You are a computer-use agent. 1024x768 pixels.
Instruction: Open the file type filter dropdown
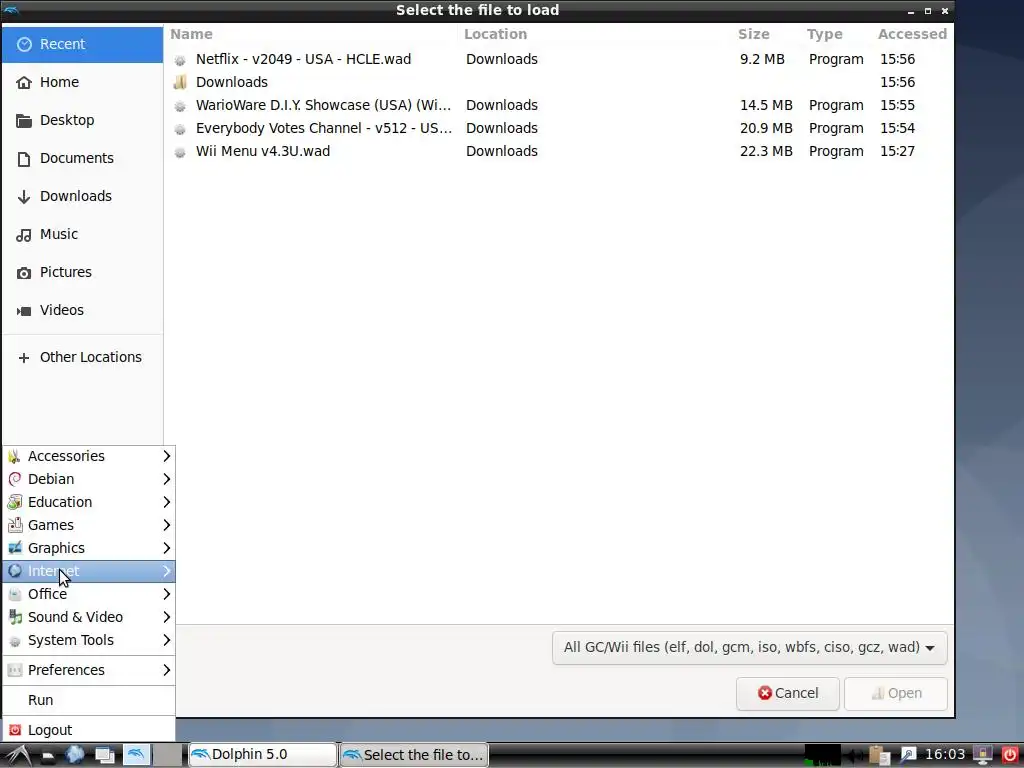pos(749,647)
